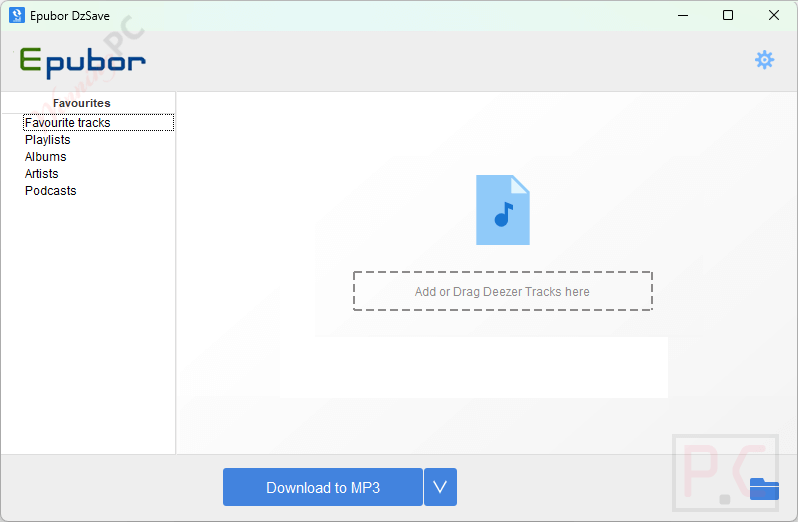Open Playlists in the sidebar
The image size is (798, 522).
[47, 140]
